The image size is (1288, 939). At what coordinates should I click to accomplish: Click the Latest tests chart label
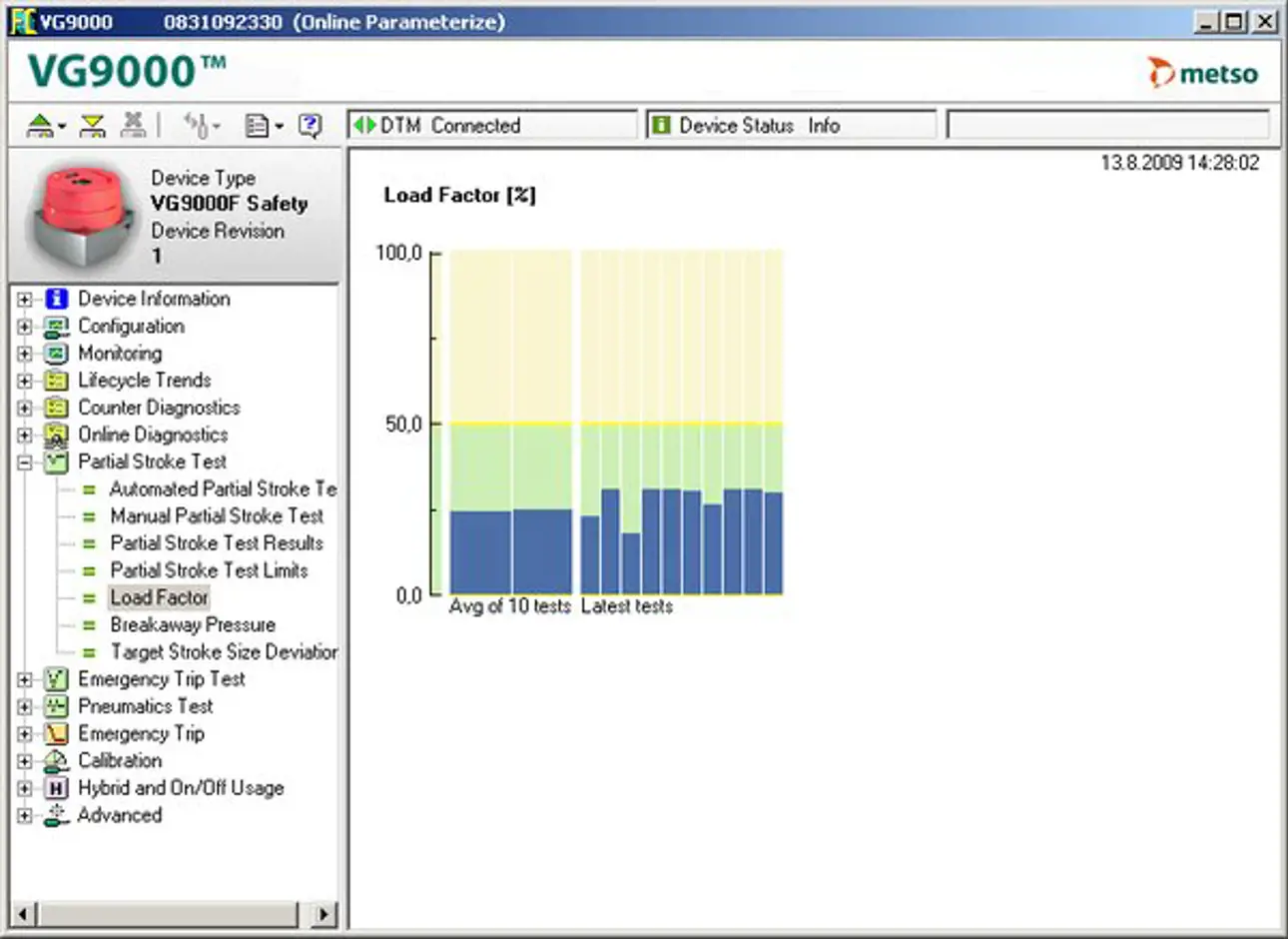(627, 606)
